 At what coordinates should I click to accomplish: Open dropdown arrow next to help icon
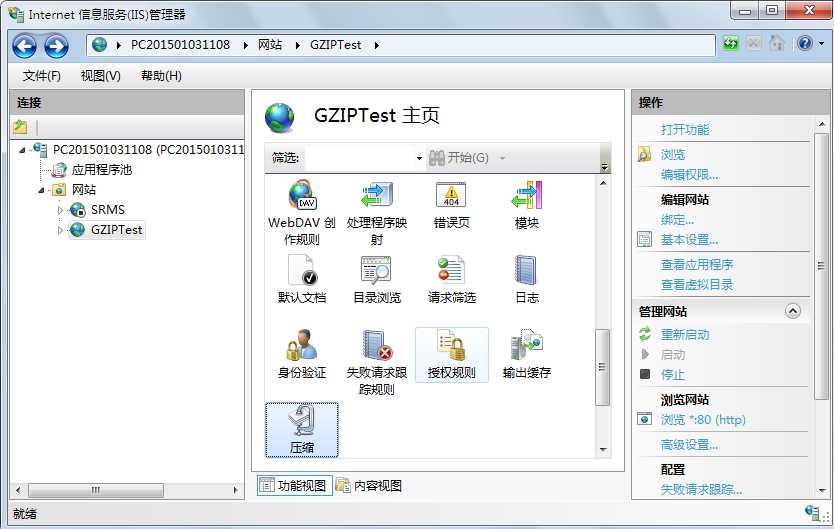[821, 44]
